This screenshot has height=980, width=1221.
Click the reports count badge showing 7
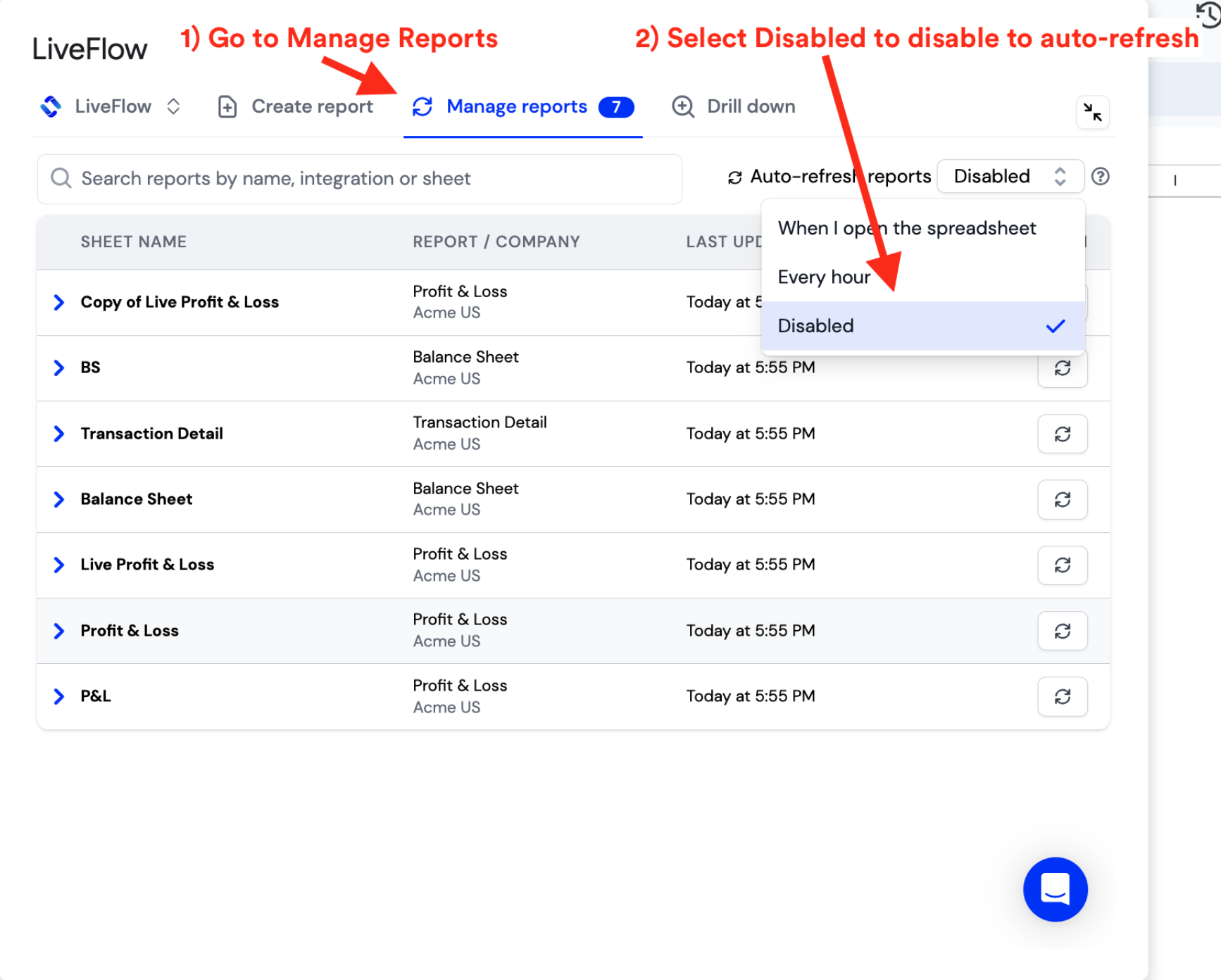616,107
